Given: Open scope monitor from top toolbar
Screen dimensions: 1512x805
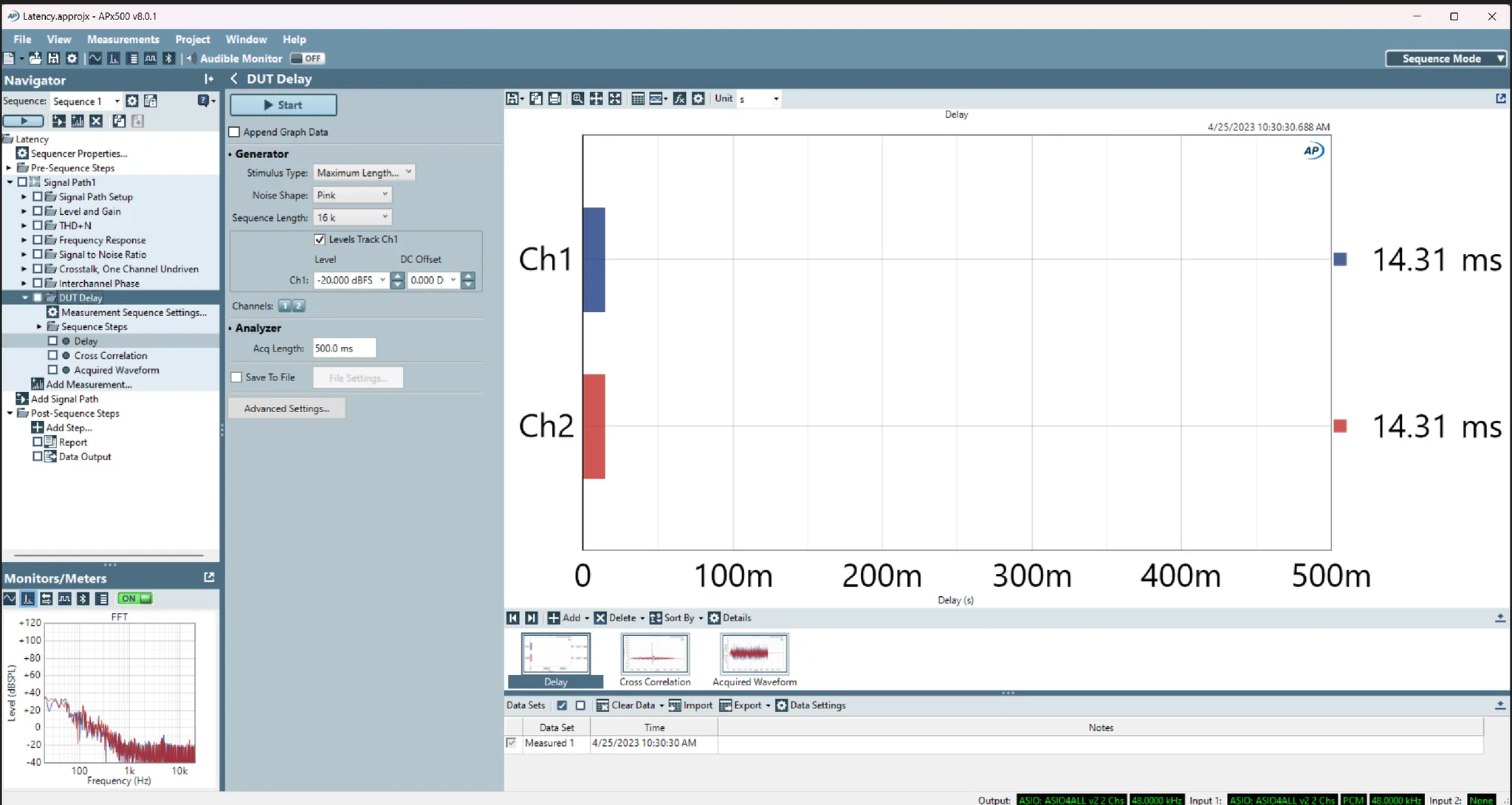Looking at the screenshot, I should coord(95,58).
